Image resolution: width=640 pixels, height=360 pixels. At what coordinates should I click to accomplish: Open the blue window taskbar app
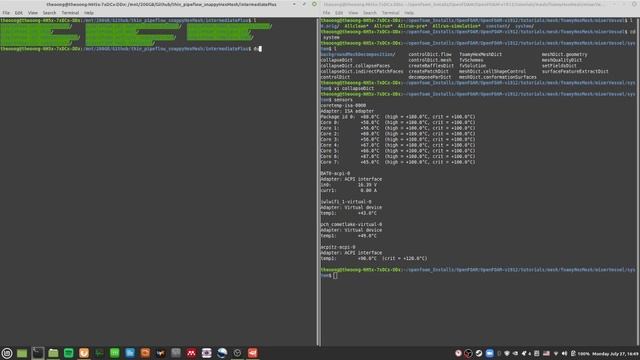pyautogui.click(x=130, y=353)
